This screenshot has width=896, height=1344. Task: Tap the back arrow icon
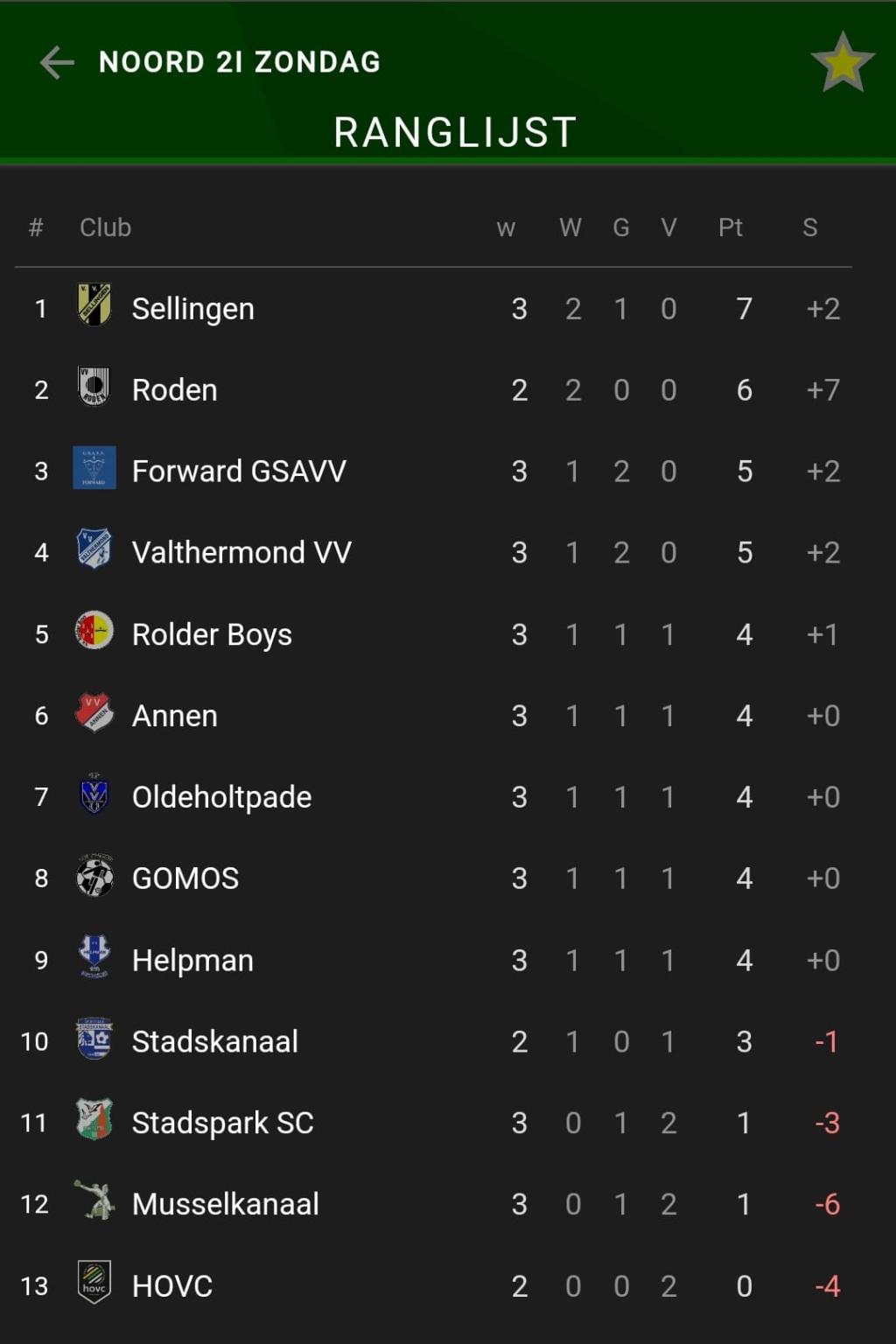[57, 62]
